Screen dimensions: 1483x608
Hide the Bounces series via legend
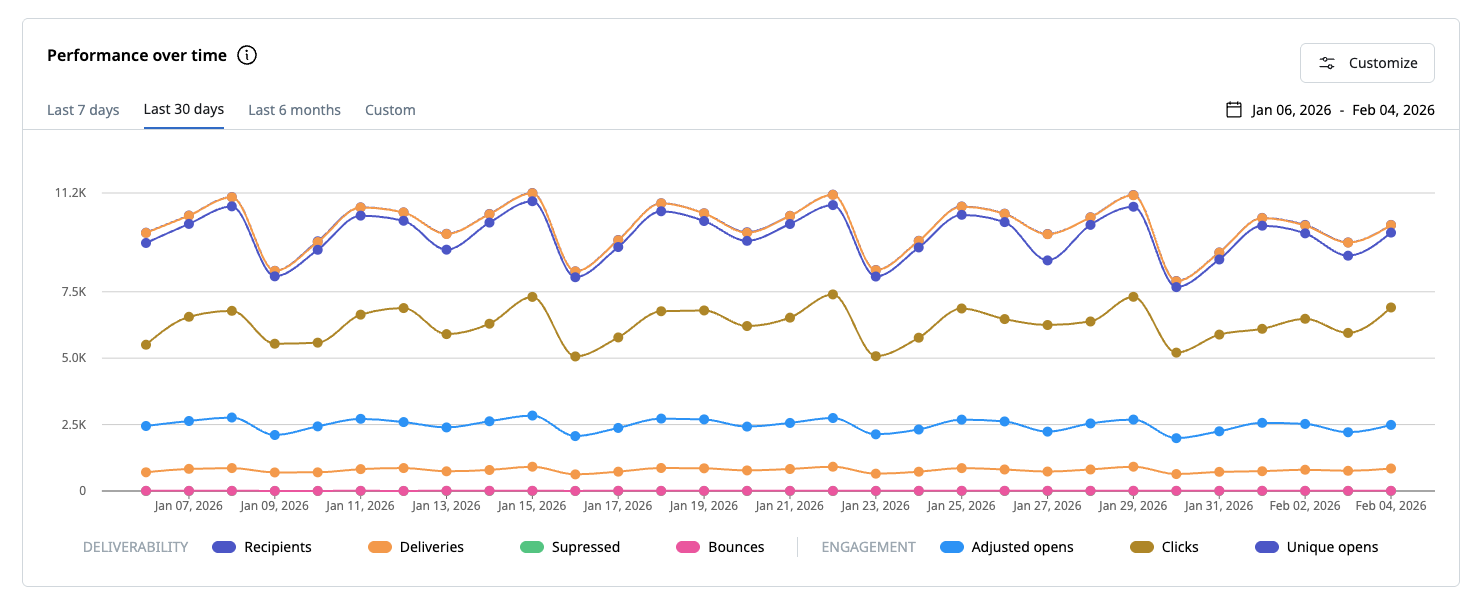(720, 547)
